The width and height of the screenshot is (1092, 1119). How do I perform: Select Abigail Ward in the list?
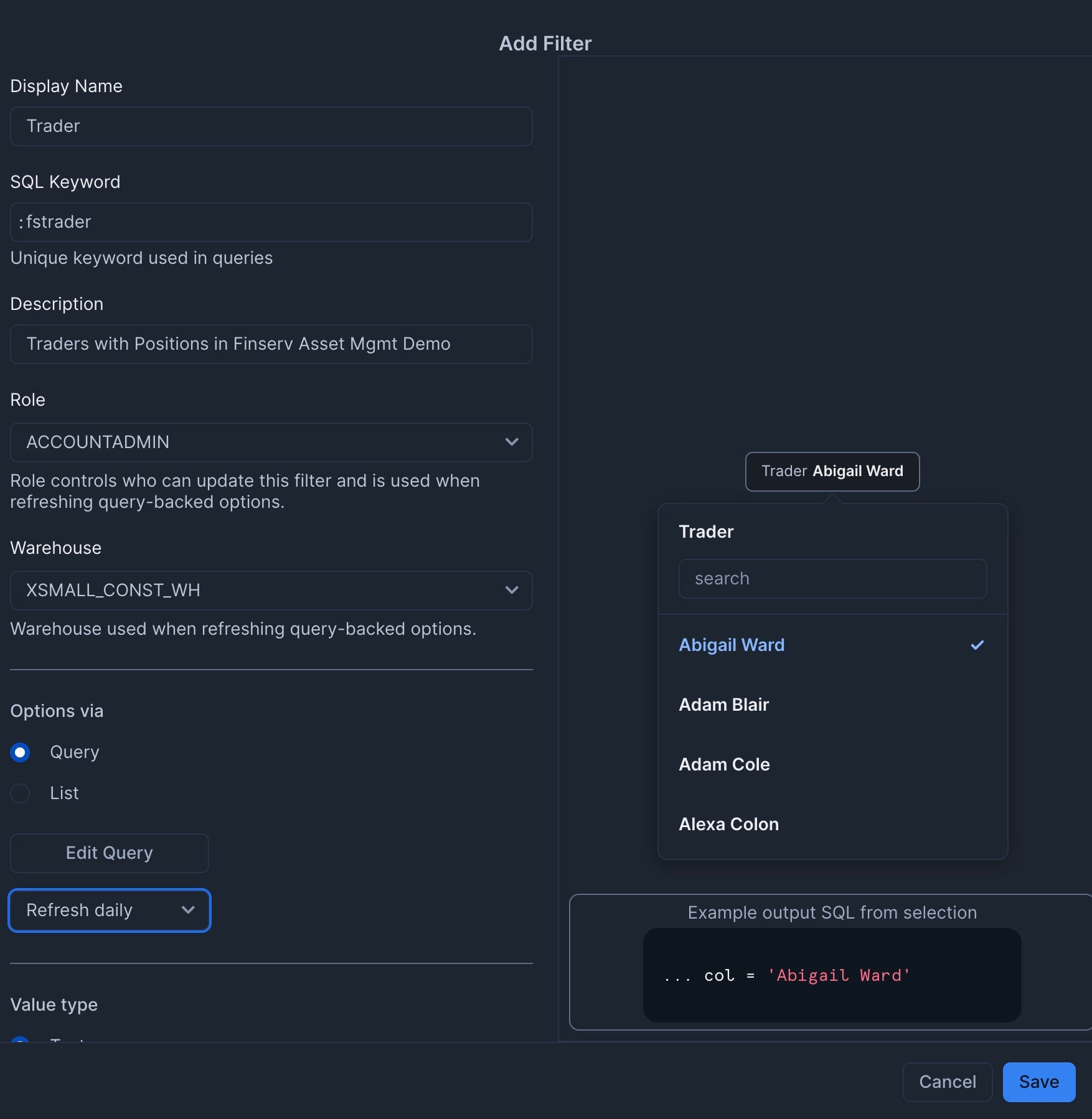[732, 645]
